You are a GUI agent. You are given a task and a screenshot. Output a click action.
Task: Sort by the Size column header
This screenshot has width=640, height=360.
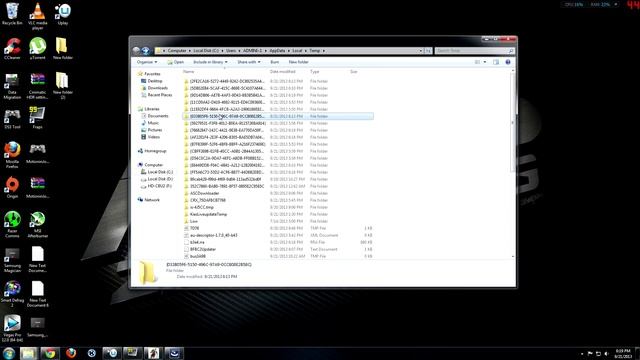(x=353, y=71)
